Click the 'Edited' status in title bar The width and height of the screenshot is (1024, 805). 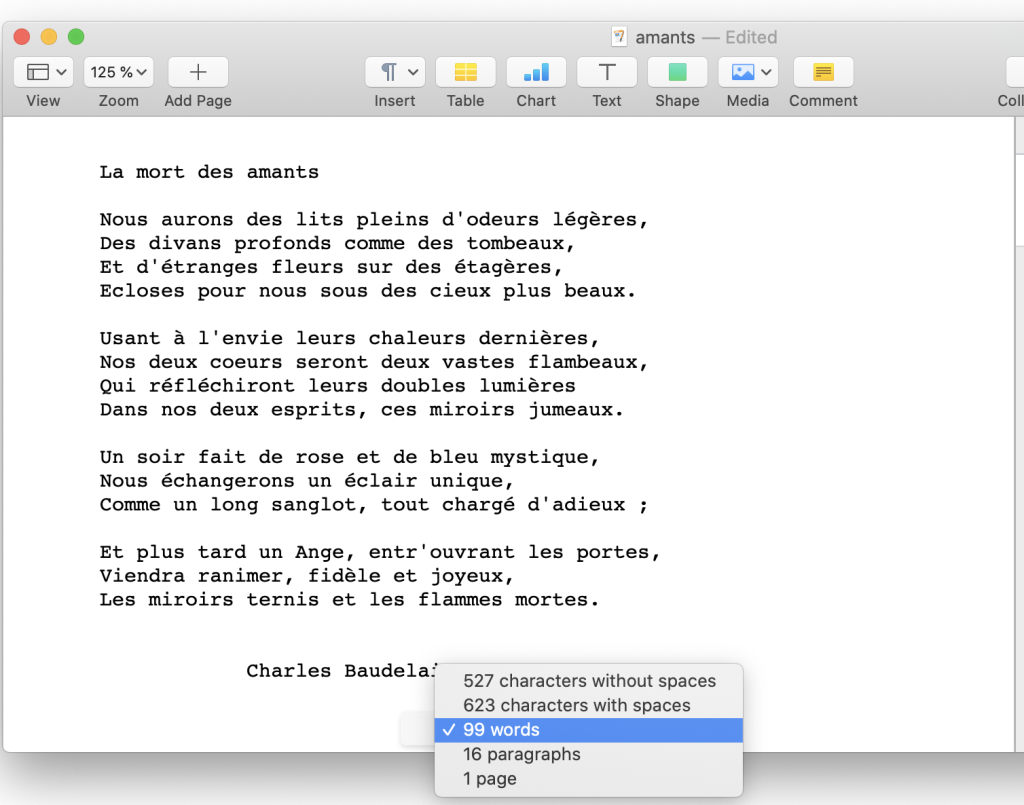pos(751,37)
